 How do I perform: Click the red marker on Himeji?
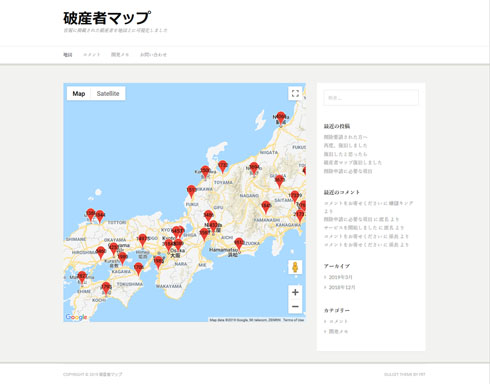[142, 241]
